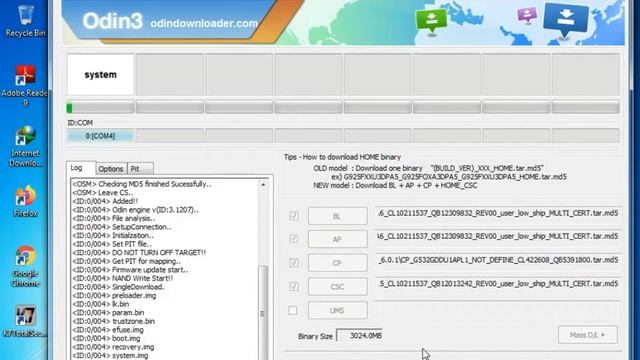Click the system status box
The height and width of the screenshot is (360, 640).
coord(100,75)
